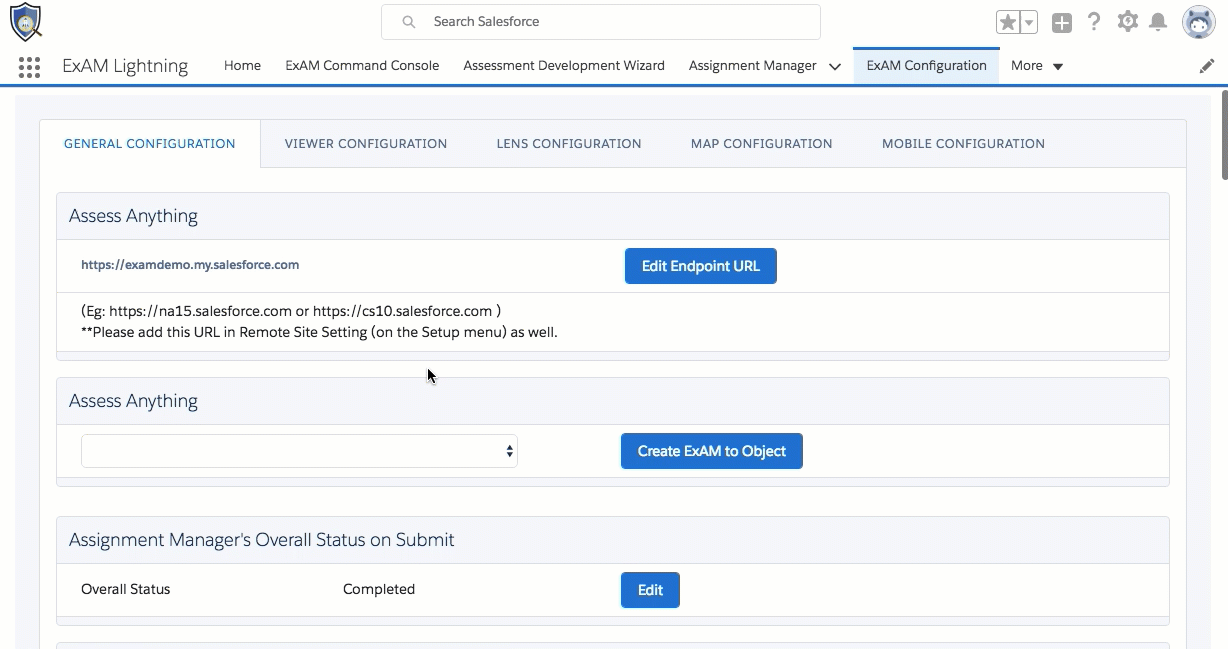Open the App Launcher grid icon
Screen dimensions: 1228x649
click(29, 67)
